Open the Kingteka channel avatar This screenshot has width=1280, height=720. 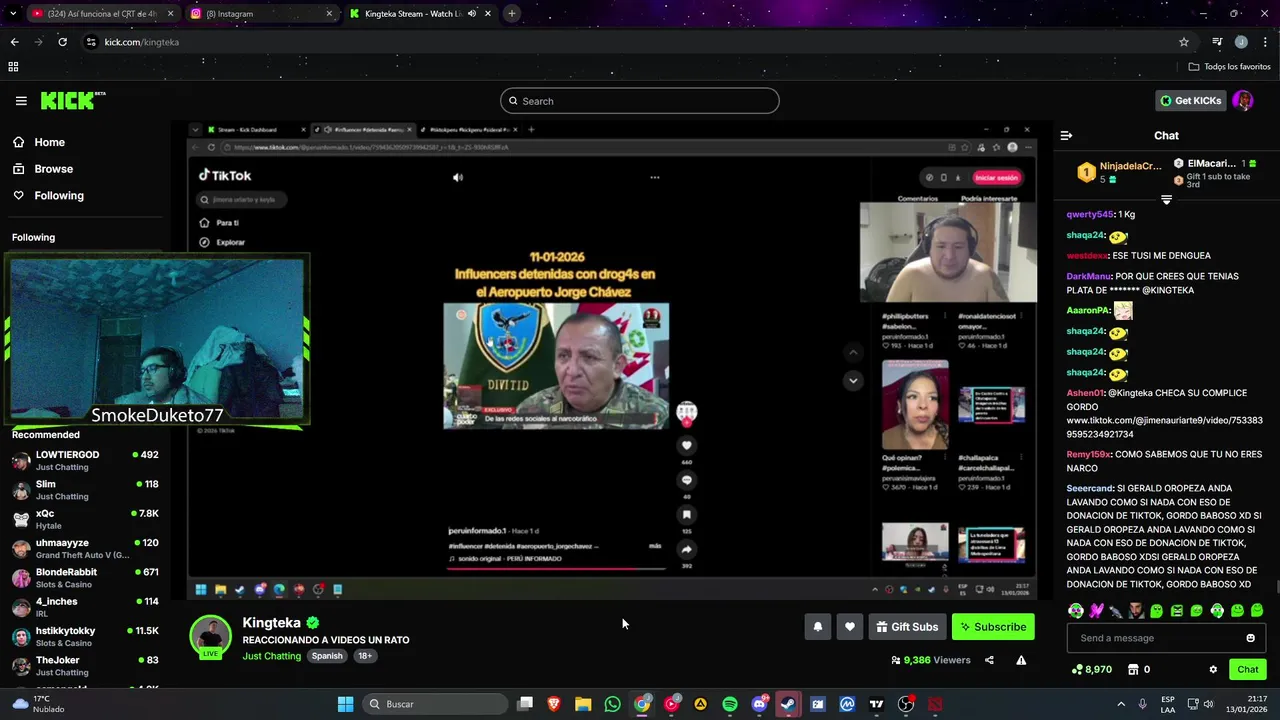(x=210, y=637)
